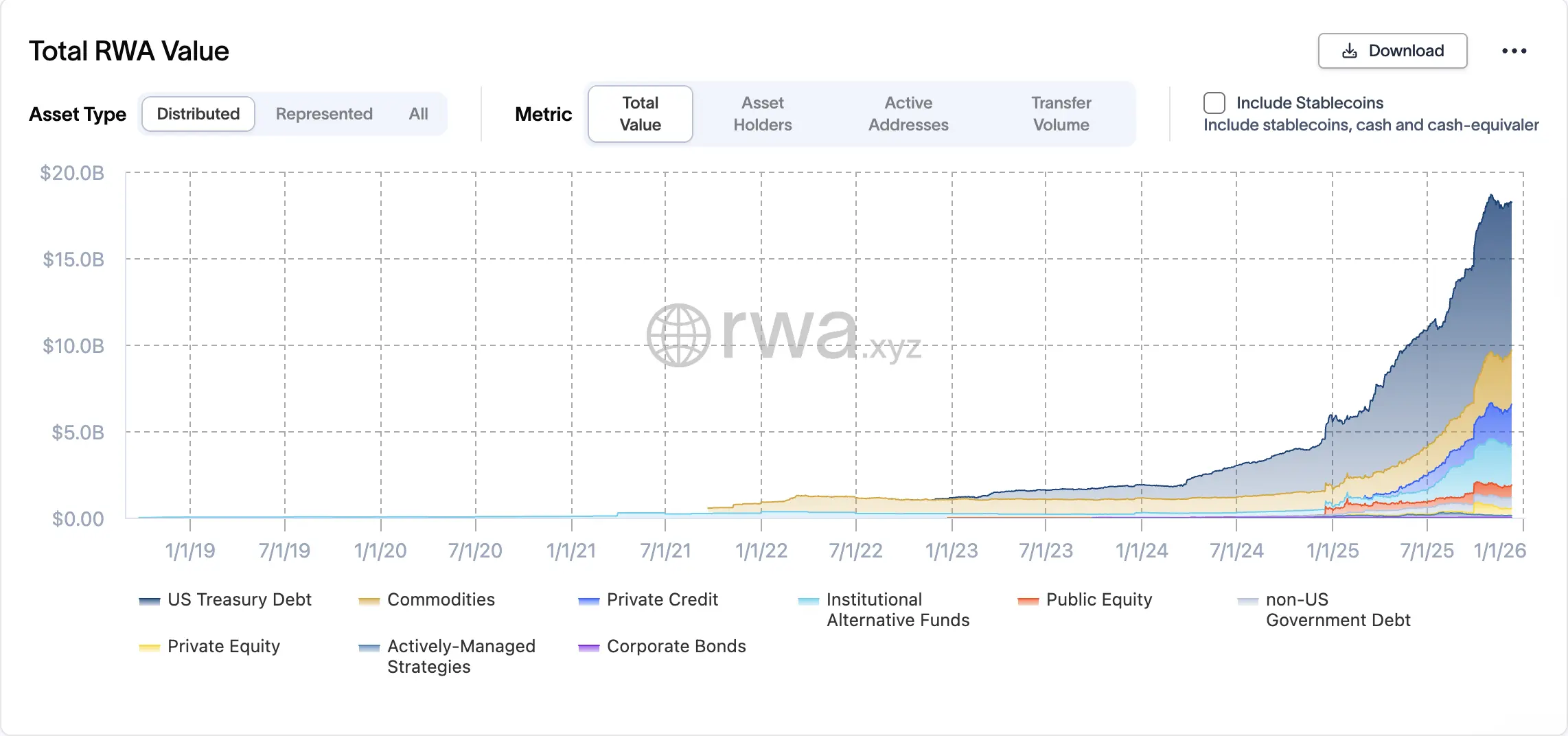Click the Corporate Bonds legend marker

[588, 646]
